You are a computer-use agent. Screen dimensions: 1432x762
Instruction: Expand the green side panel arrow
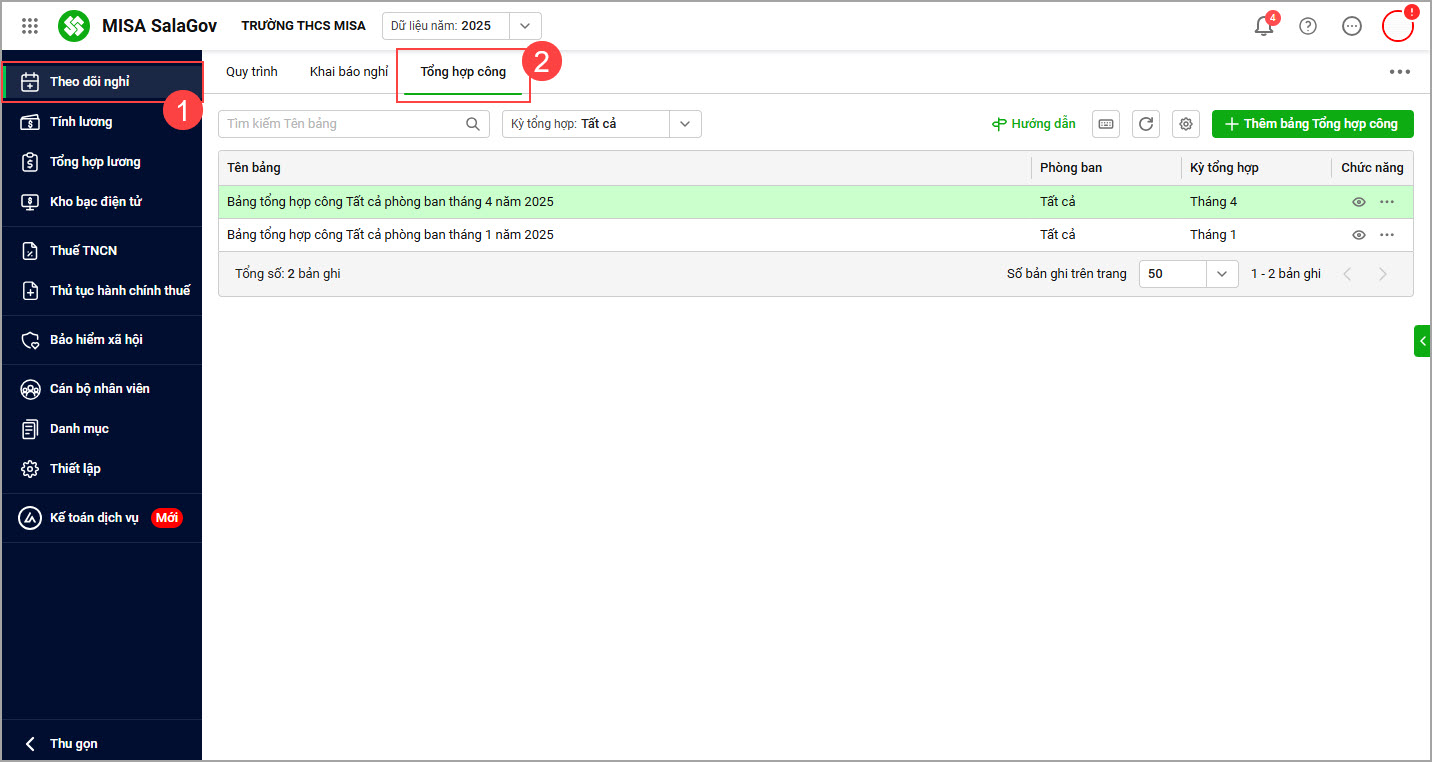pyautogui.click(x=1422, y=341)
